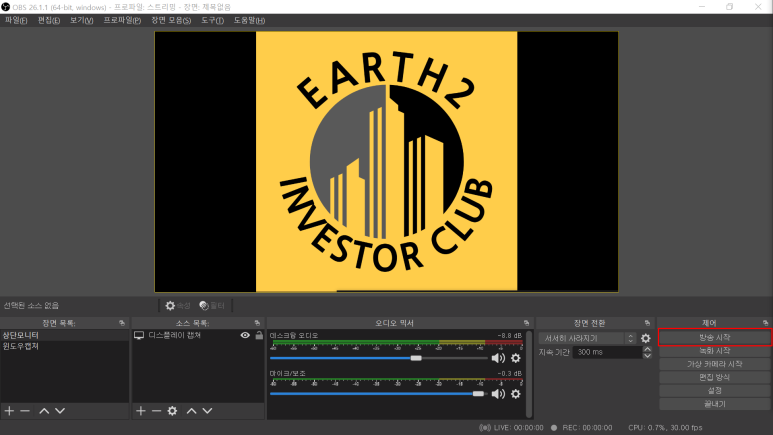
Task: Maximize or restore the OBS window
Action: pos(730,6)
